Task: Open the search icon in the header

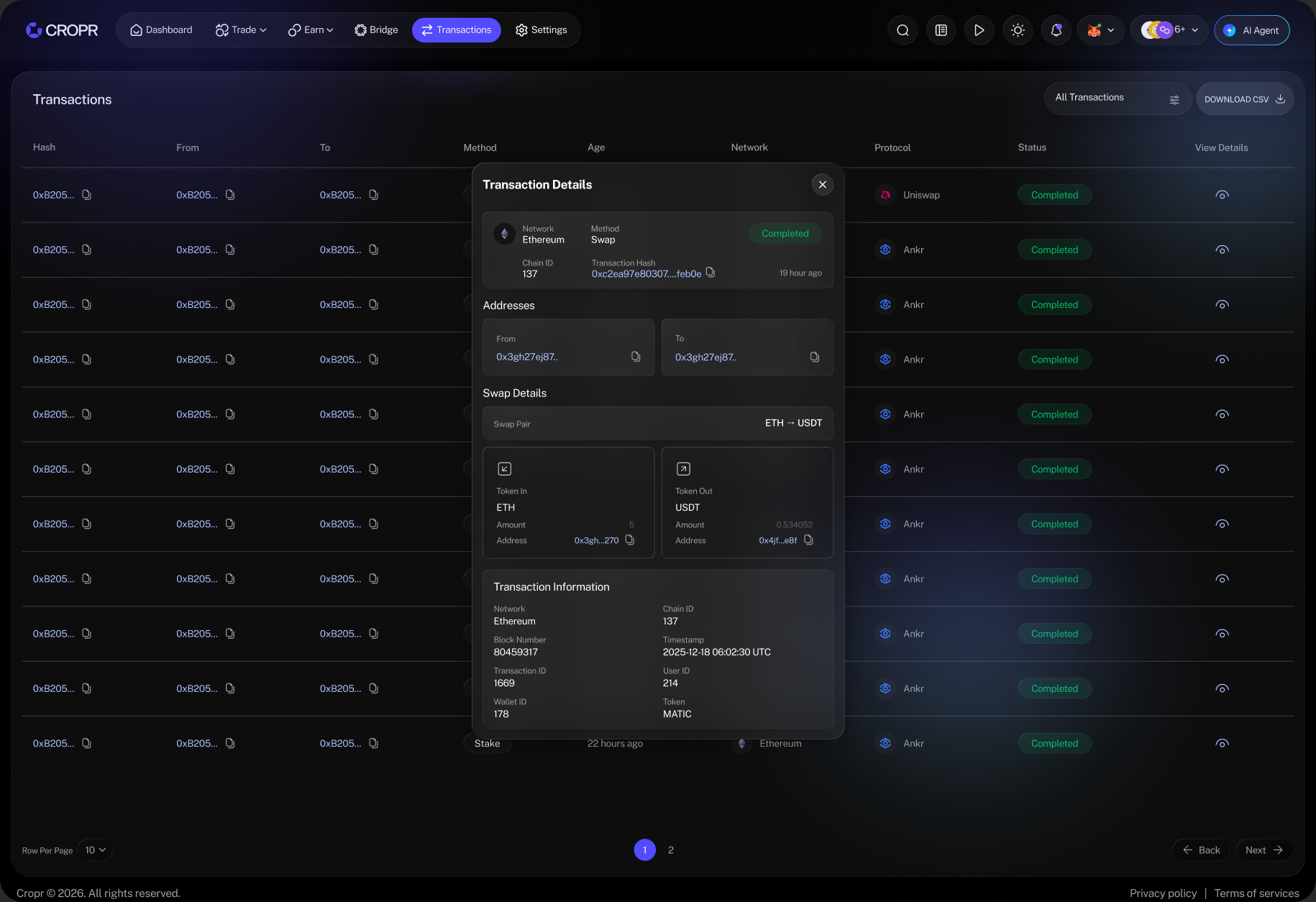Action: [x=903, y=30]
